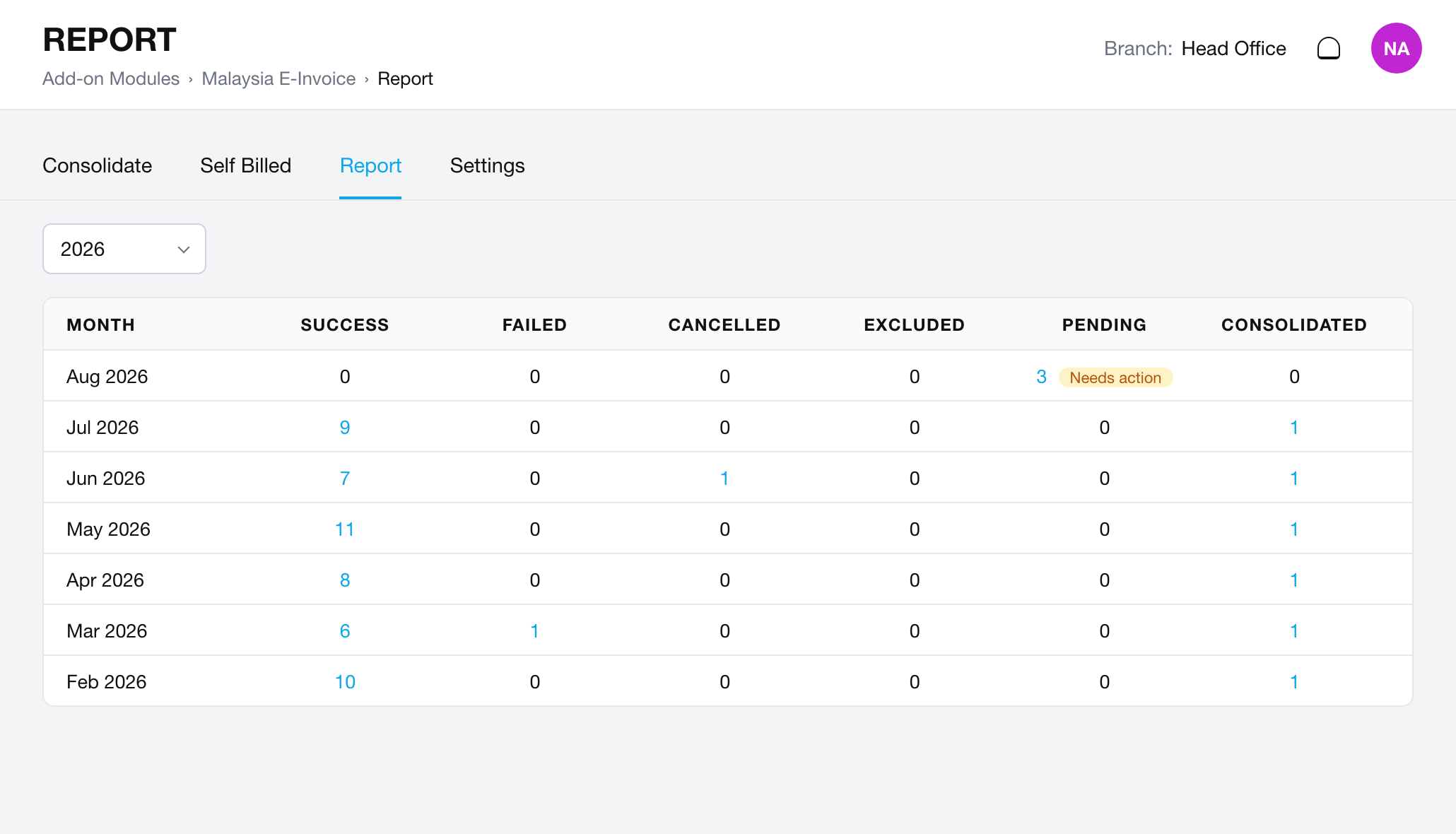
Task: Open Apr 2026 success count 8
Action: pyautogui.click(x=345, y=580)
